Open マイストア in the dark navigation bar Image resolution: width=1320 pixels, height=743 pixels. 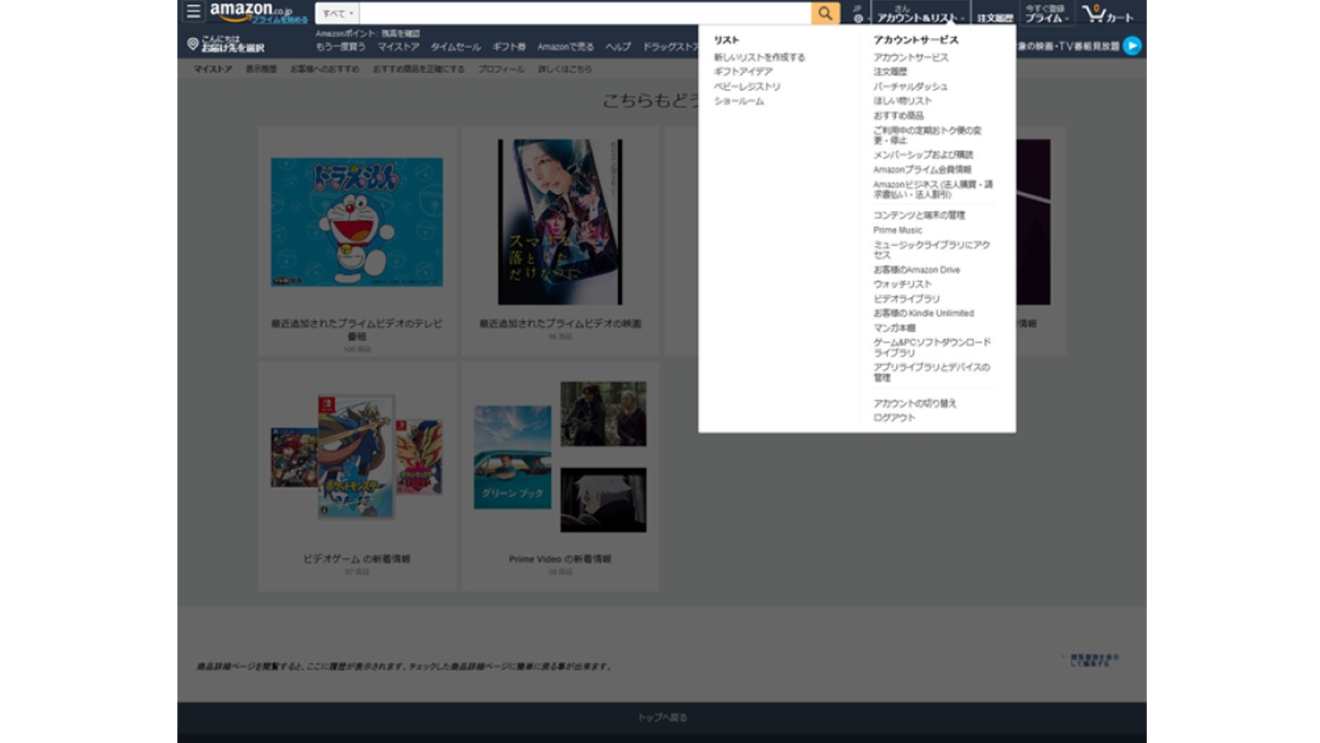(x=398, y=47)
